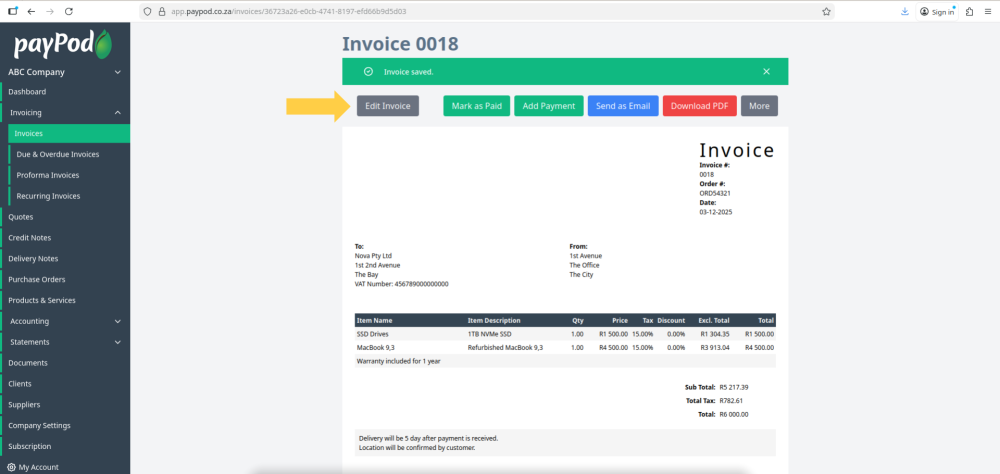Open Purchase Orders in the sidebar
The width and height of the screenshot is (1000, 474).
pyautogui.click(x=36, y=279)
